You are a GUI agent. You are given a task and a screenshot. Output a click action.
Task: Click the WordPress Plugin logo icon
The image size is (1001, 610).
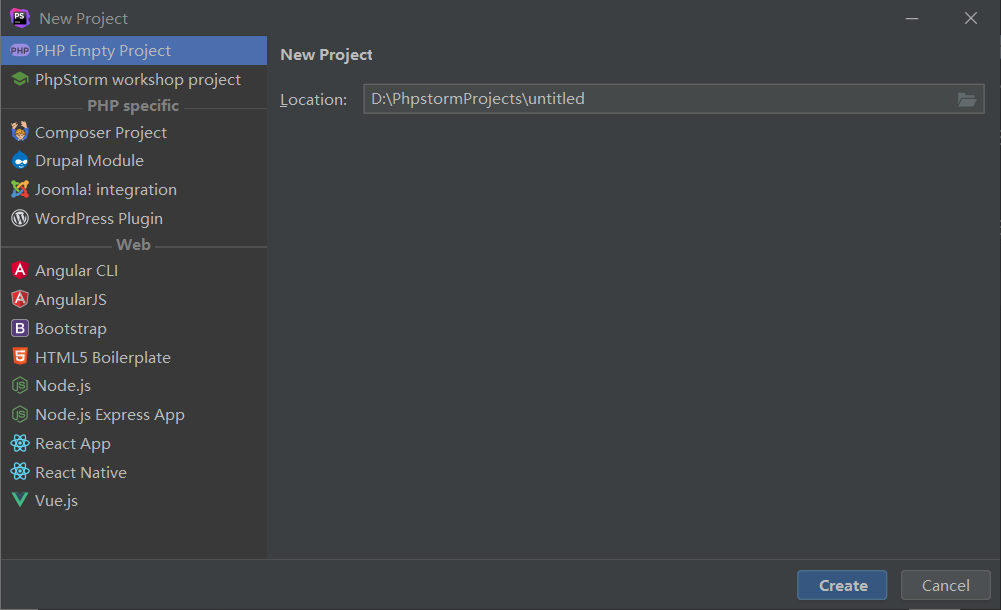tap(20, 218)
